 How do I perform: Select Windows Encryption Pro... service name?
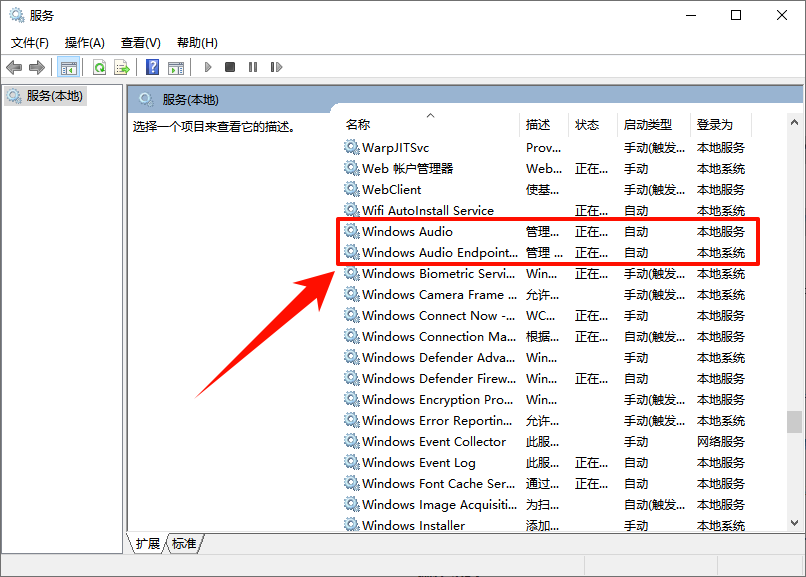pos(437,400)
